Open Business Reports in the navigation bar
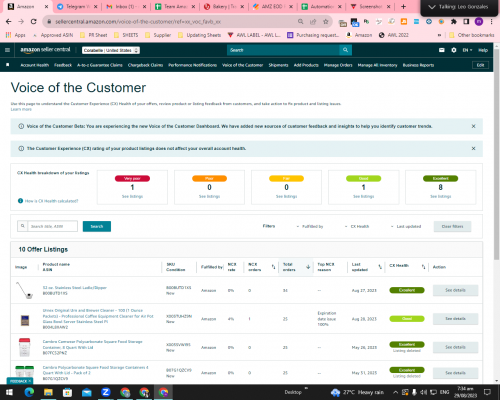The image size is (500, 400). [418, 65]
